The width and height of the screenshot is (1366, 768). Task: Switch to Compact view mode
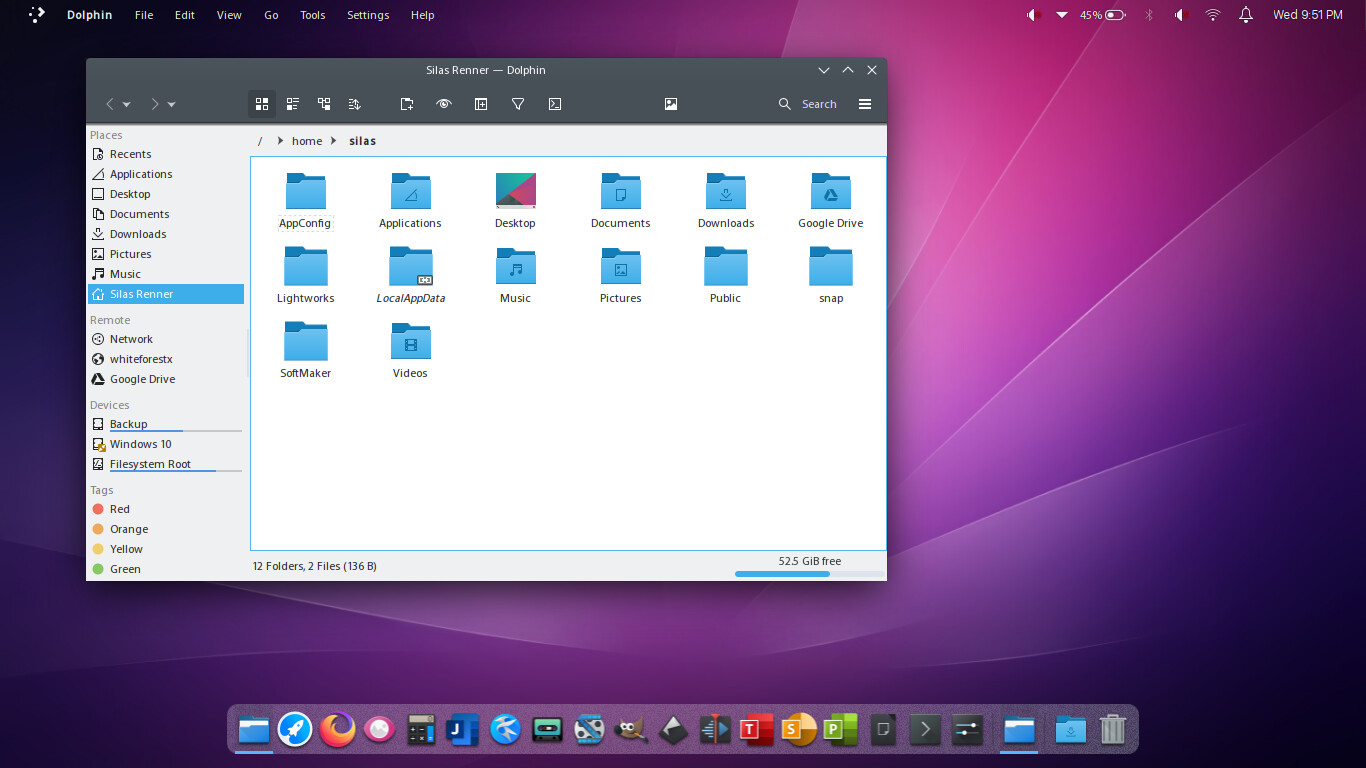point(293,104)
